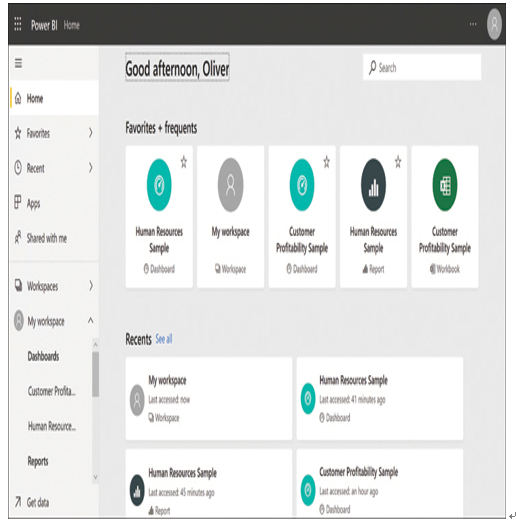Open My workspace card icon in favorites
Viewport: 517px width, 527px height.
231,185
